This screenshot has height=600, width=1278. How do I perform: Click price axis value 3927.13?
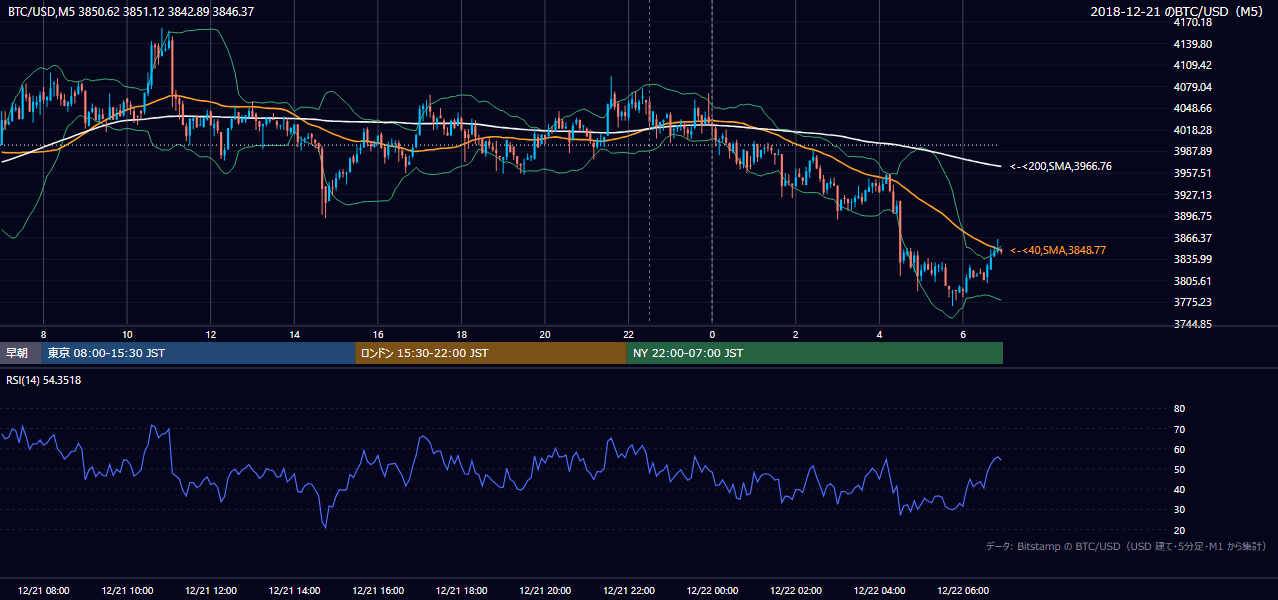(x=1193, y=195)
